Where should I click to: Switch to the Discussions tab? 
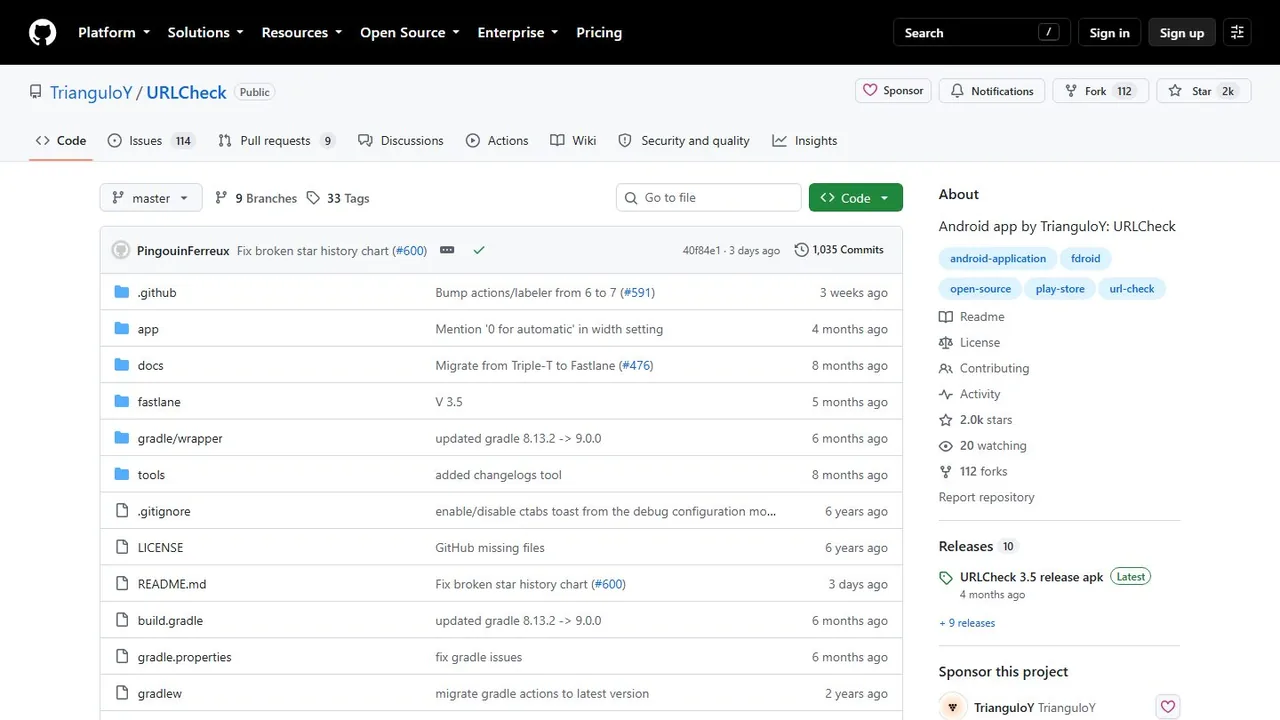(401, 141)
